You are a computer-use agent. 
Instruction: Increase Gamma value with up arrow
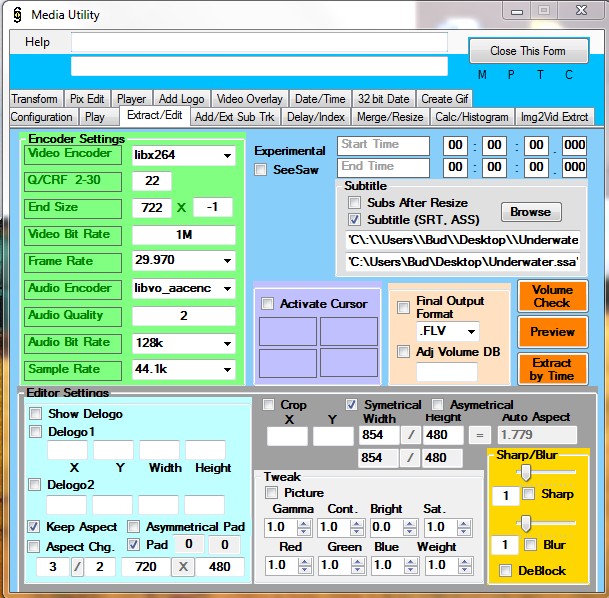(304, 523)
